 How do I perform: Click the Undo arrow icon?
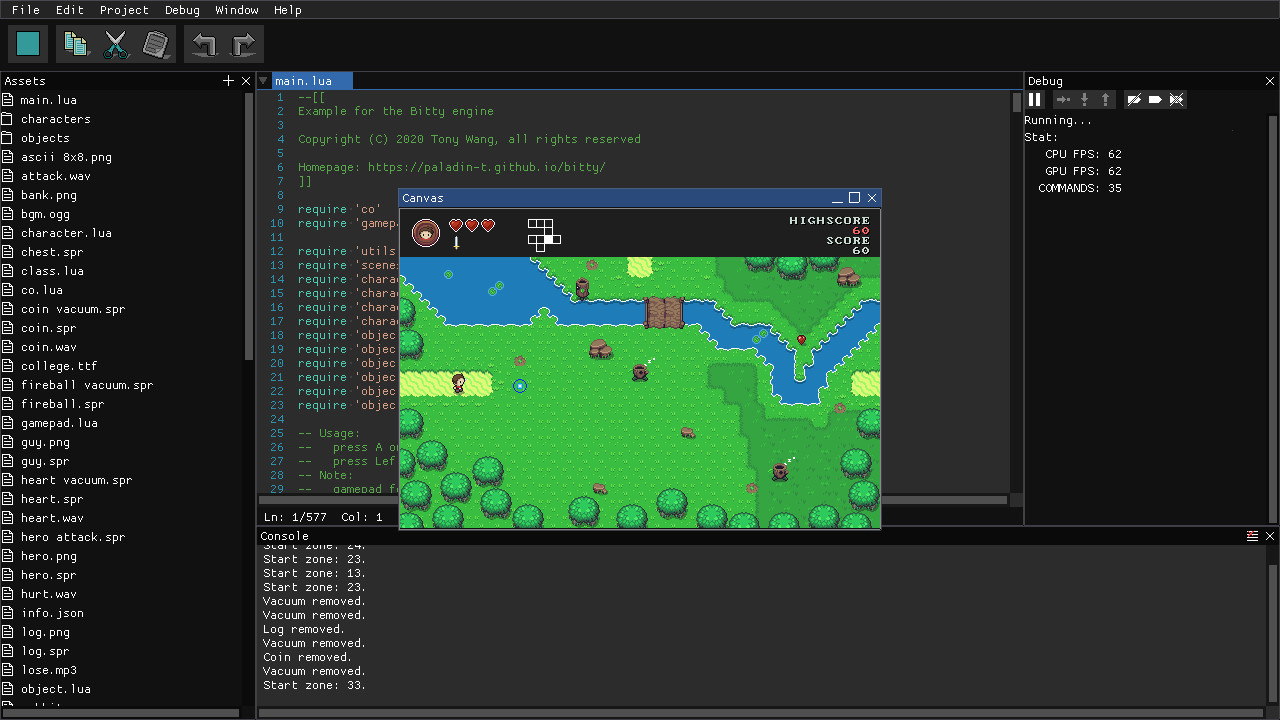point(204,43)
